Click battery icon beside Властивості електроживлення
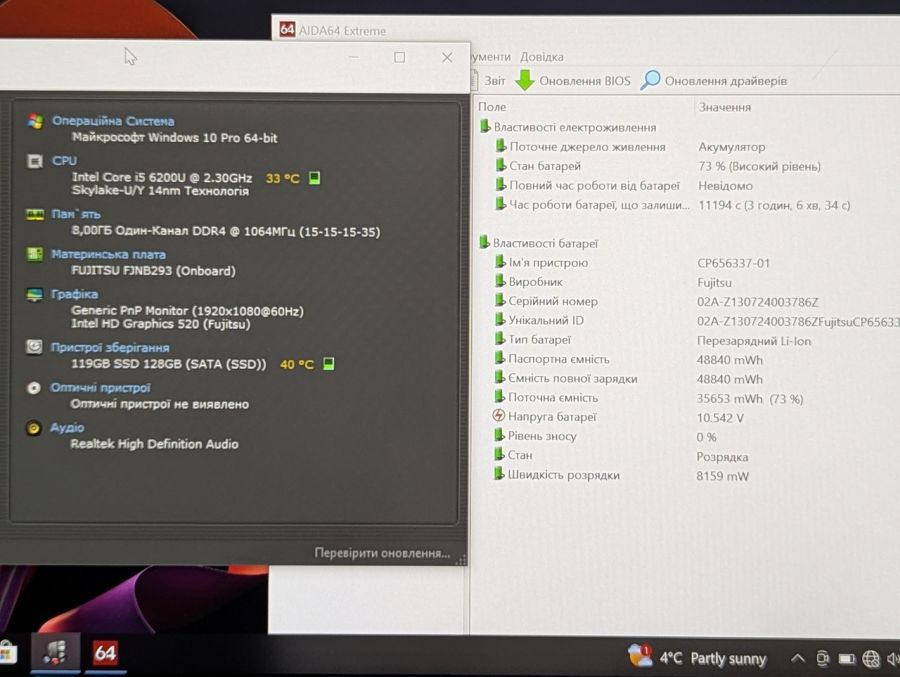The width and height of the screenshot is (900, 677). point(485,126)
